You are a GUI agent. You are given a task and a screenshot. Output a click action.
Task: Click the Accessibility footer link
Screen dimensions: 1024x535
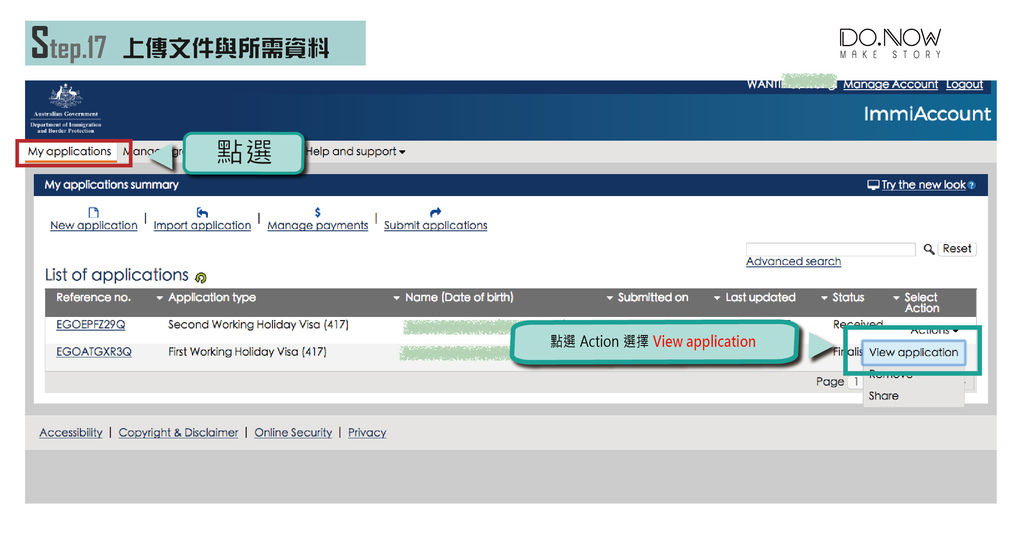click(x=71, y=432)
